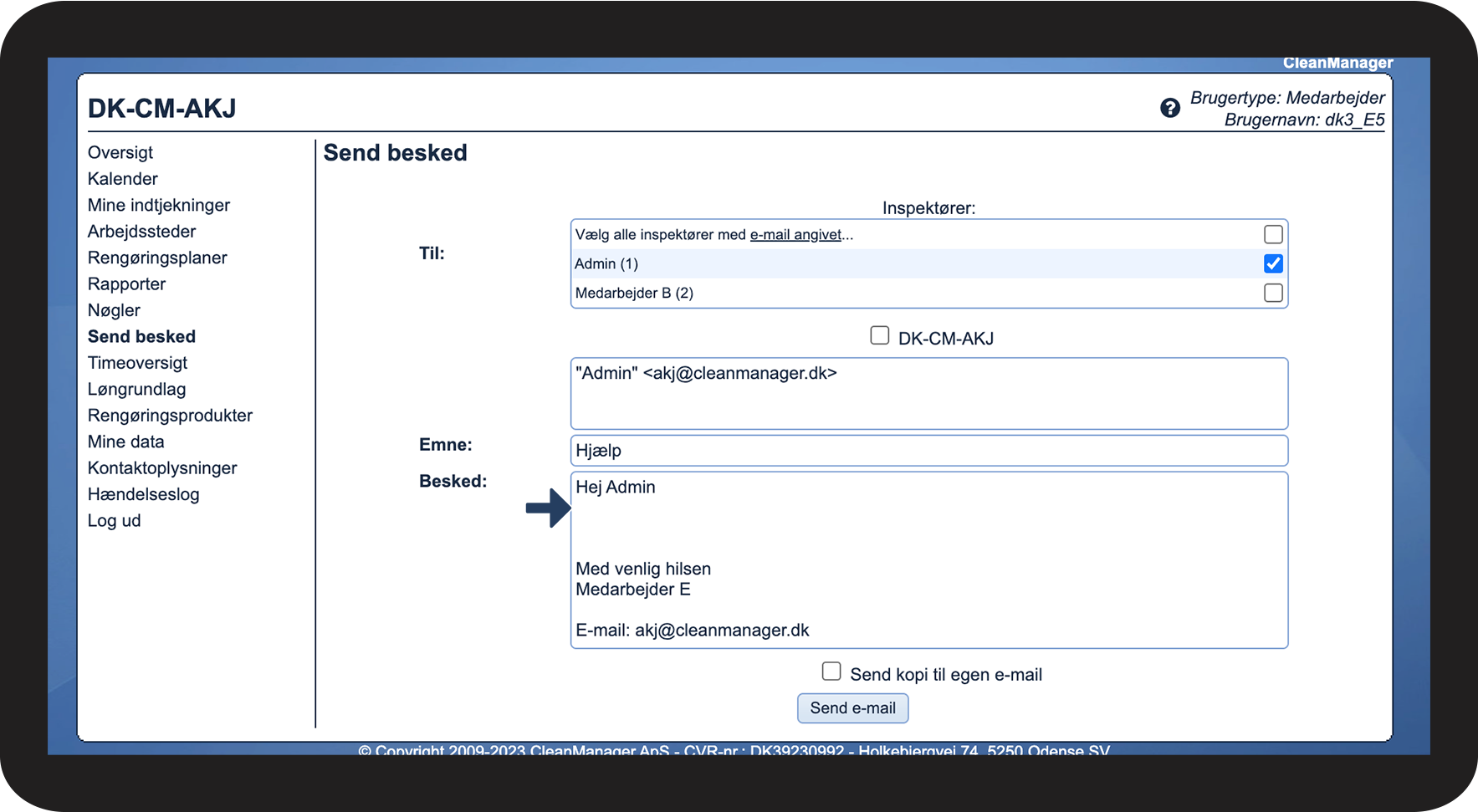
Task: Focus the recipients address text area
Action: [x=929, y=394]
